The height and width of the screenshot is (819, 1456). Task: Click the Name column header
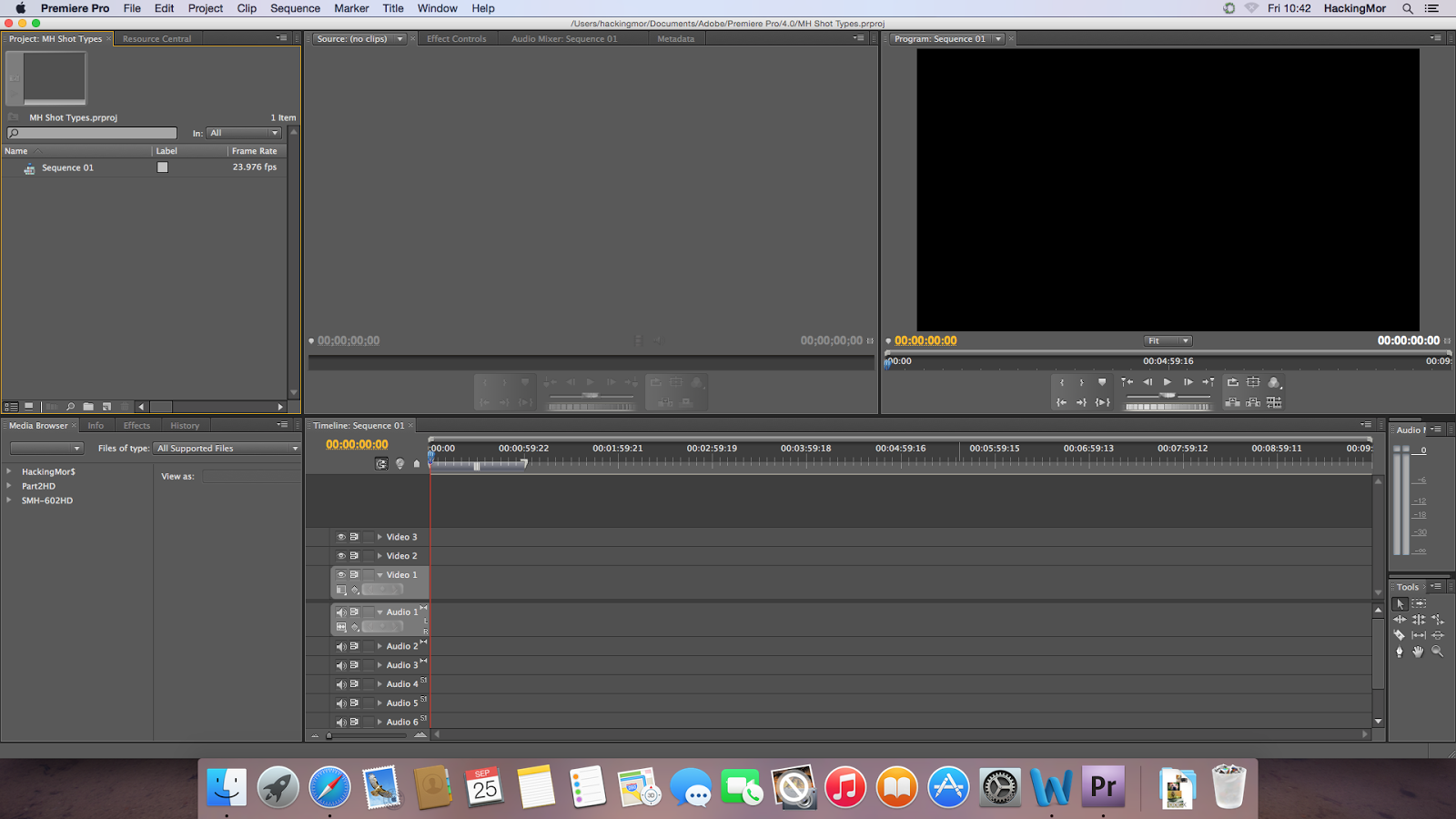tap(16, 151)
